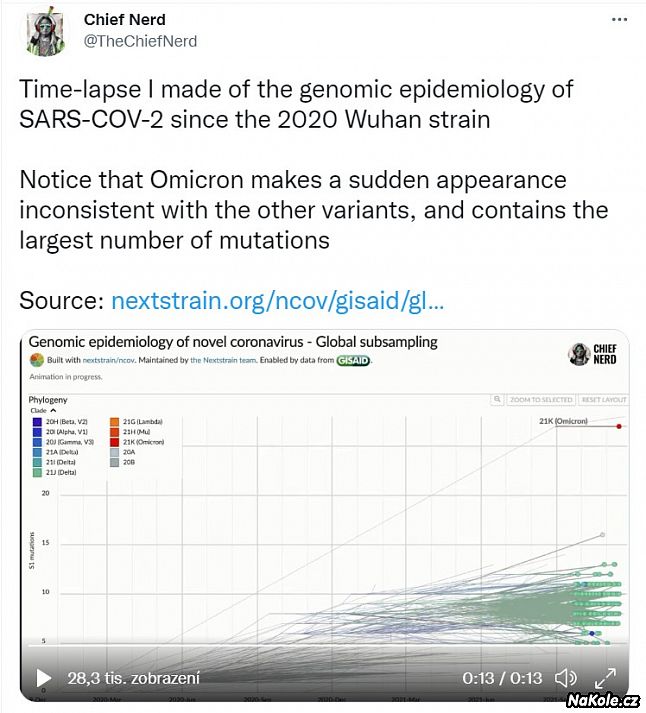The height and width of the screenshot is (713, 646).
Task: Click the Nextstrain logo icon beside 'Built with'
Action: click(x=36, y=360)
